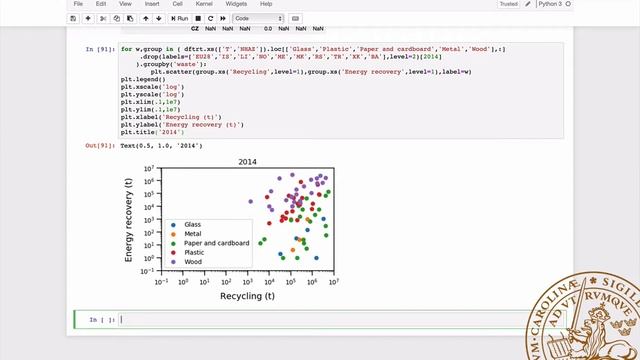Click the output text Text(0.5, 1.0, '2014')
The image size is (640, 360).
tap(161, 146)
